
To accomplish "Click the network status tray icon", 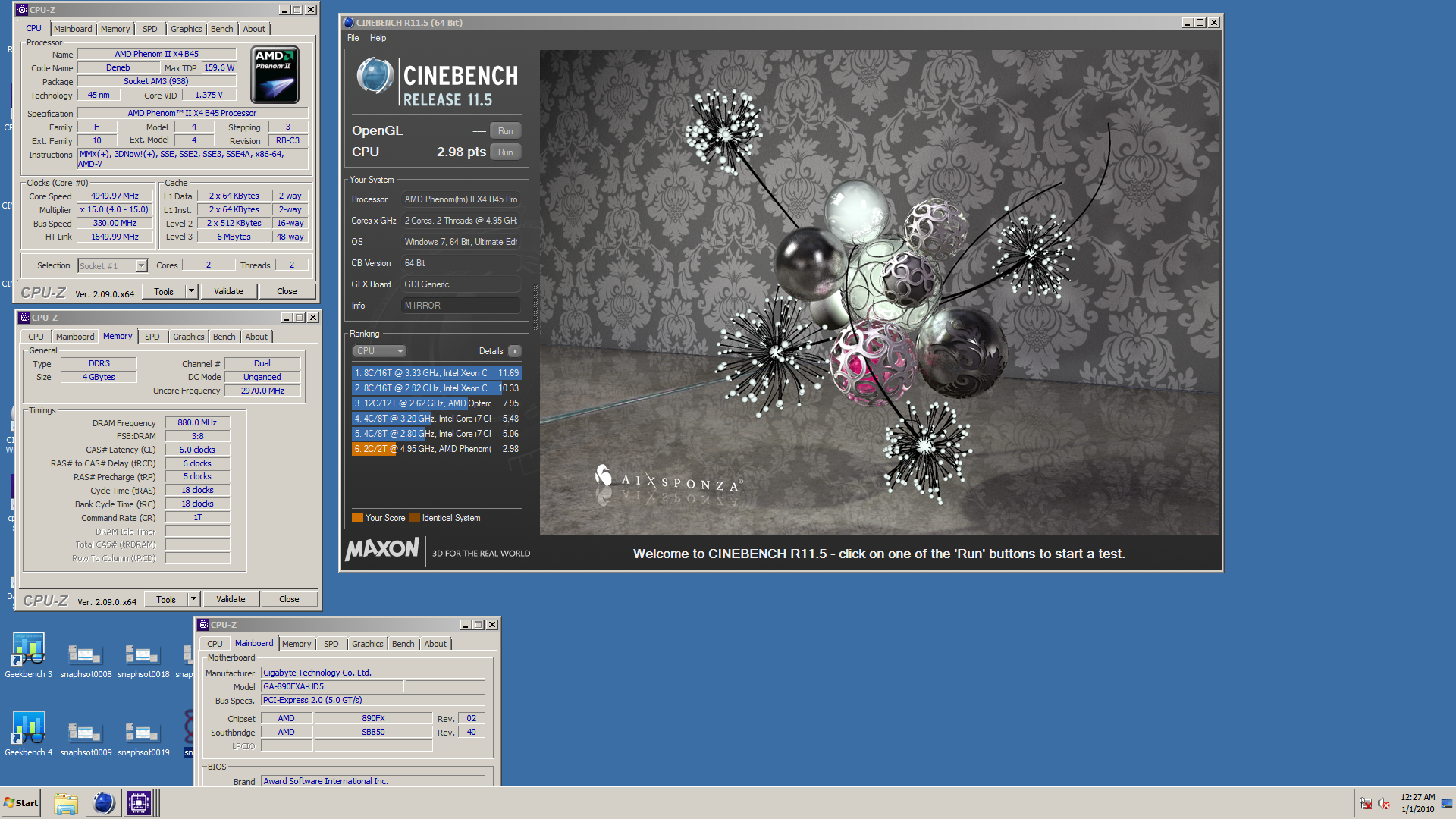I will pyautogui.click(x=1366, y=804).
